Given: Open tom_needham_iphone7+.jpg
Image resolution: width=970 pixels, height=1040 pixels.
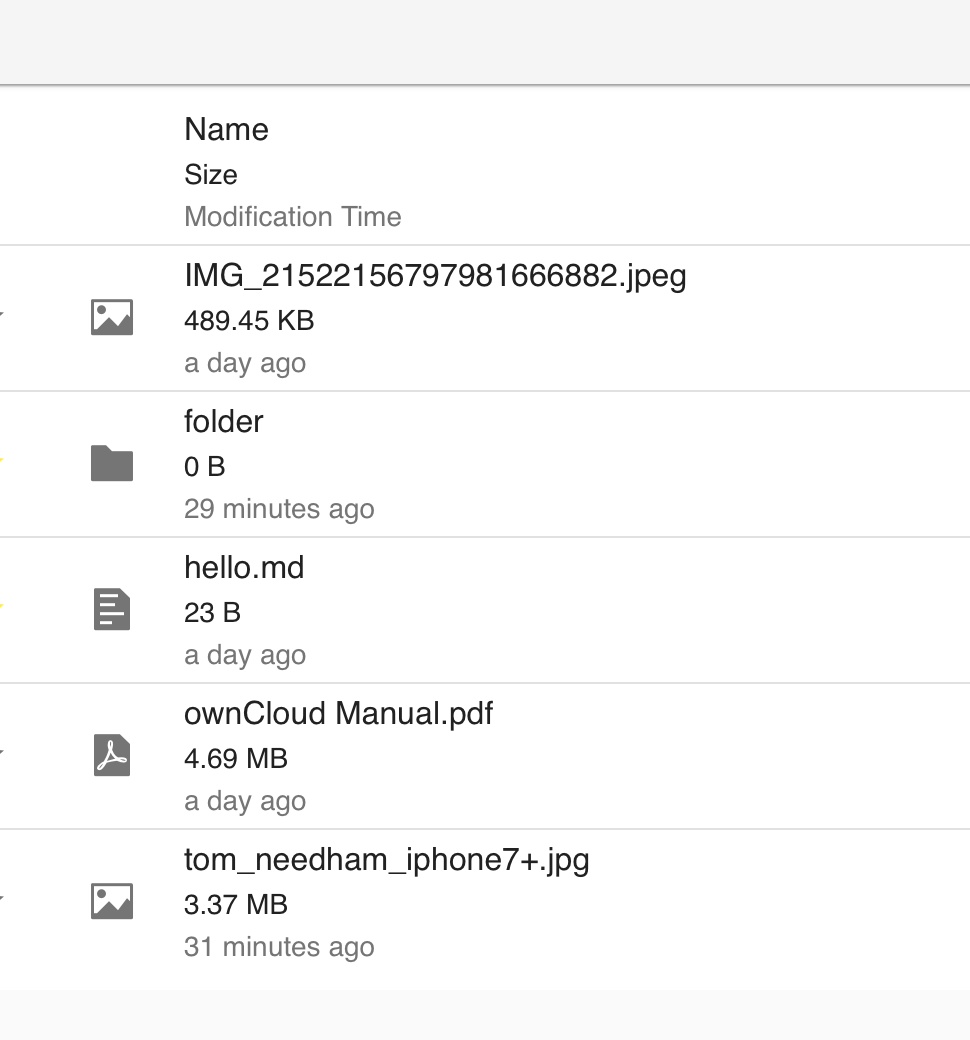Looking at the screenshot, I should [x=387, y=860].
